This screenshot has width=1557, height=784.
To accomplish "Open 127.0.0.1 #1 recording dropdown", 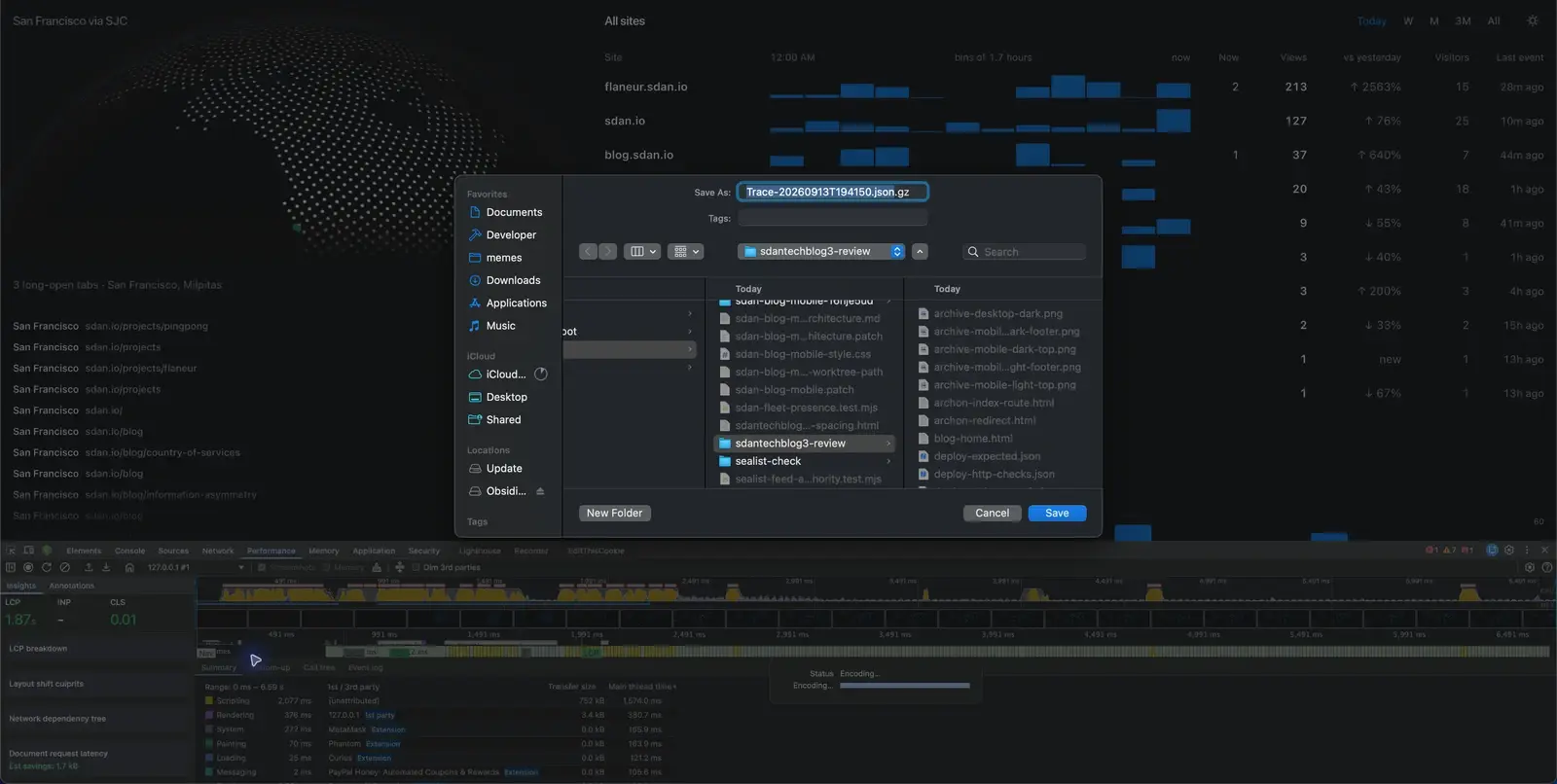I will [196, 567].
